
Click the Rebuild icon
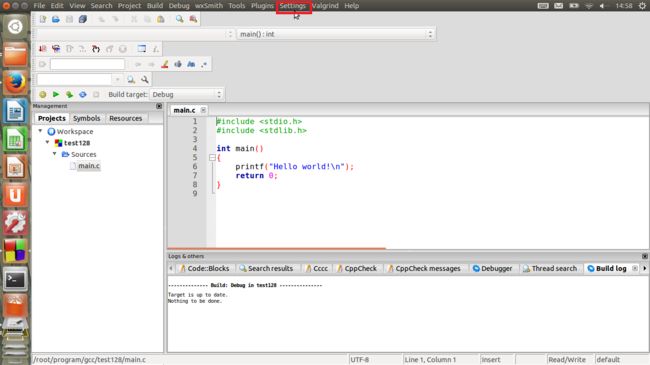pos(83,95)
